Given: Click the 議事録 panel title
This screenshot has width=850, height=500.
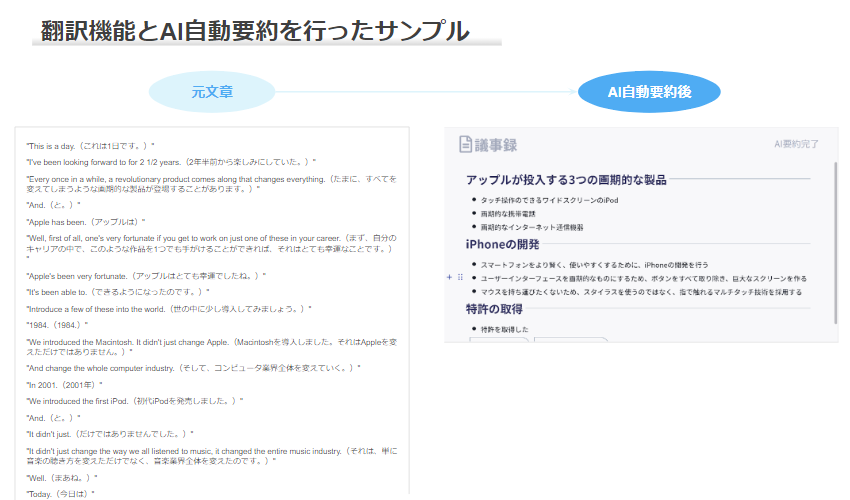Looking at the screenshot, I should [x=497, y=145].
